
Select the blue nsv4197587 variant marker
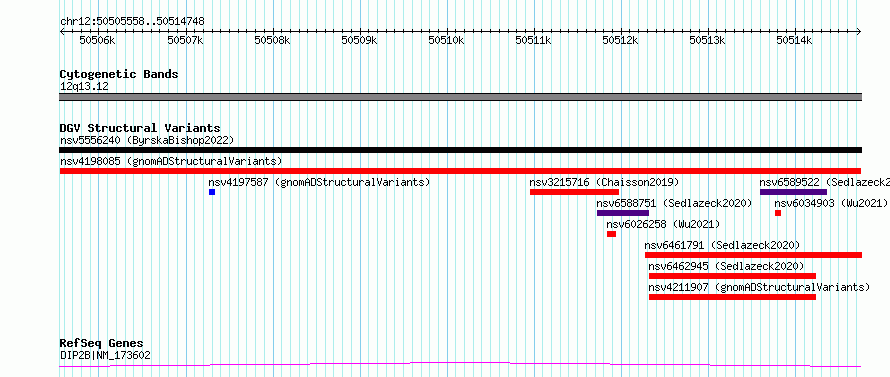pos(212,192)
